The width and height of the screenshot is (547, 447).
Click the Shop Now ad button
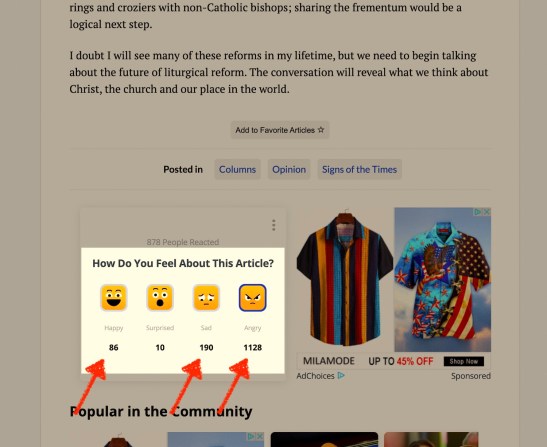point(464,362)
